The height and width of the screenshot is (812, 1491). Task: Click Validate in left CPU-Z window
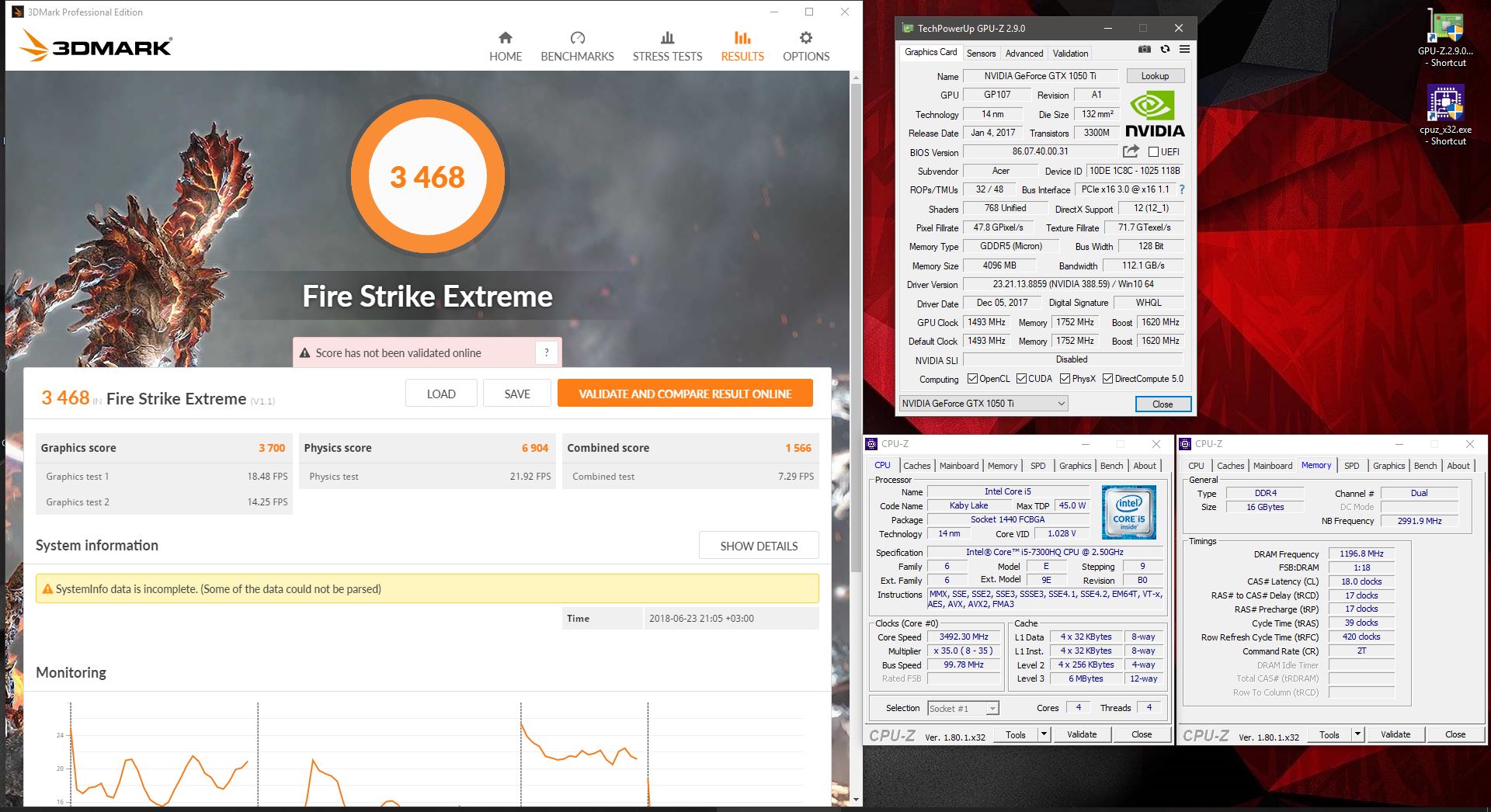(1082, 734)
